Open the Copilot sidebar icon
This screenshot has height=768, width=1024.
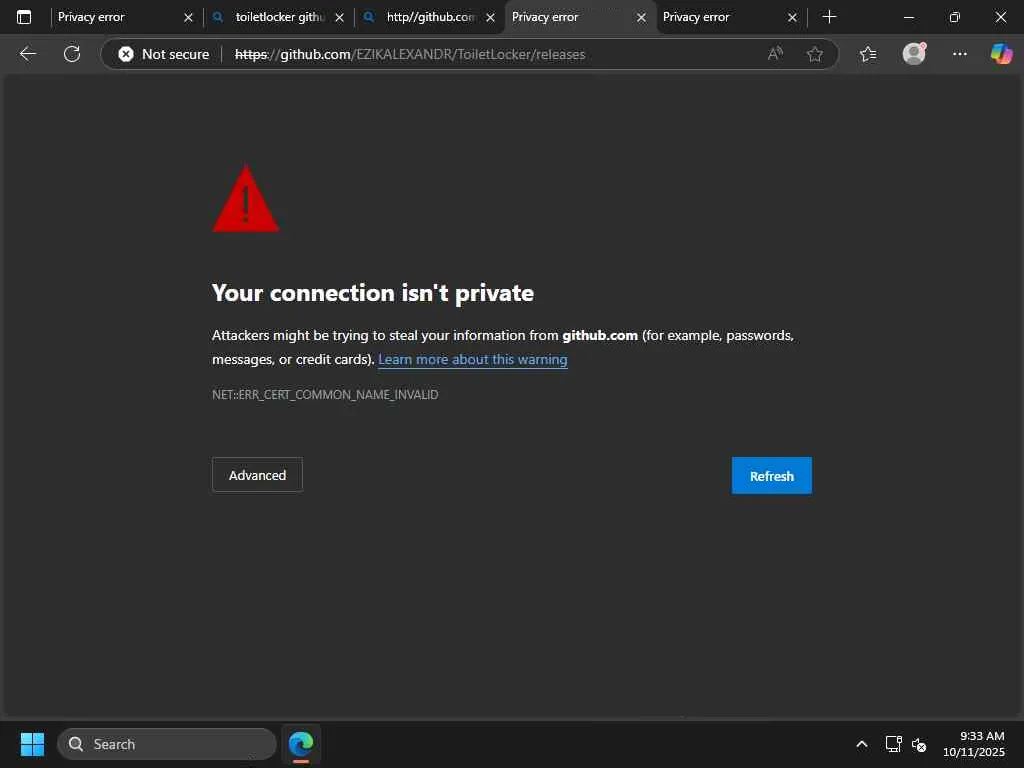tap(1001, 54)
